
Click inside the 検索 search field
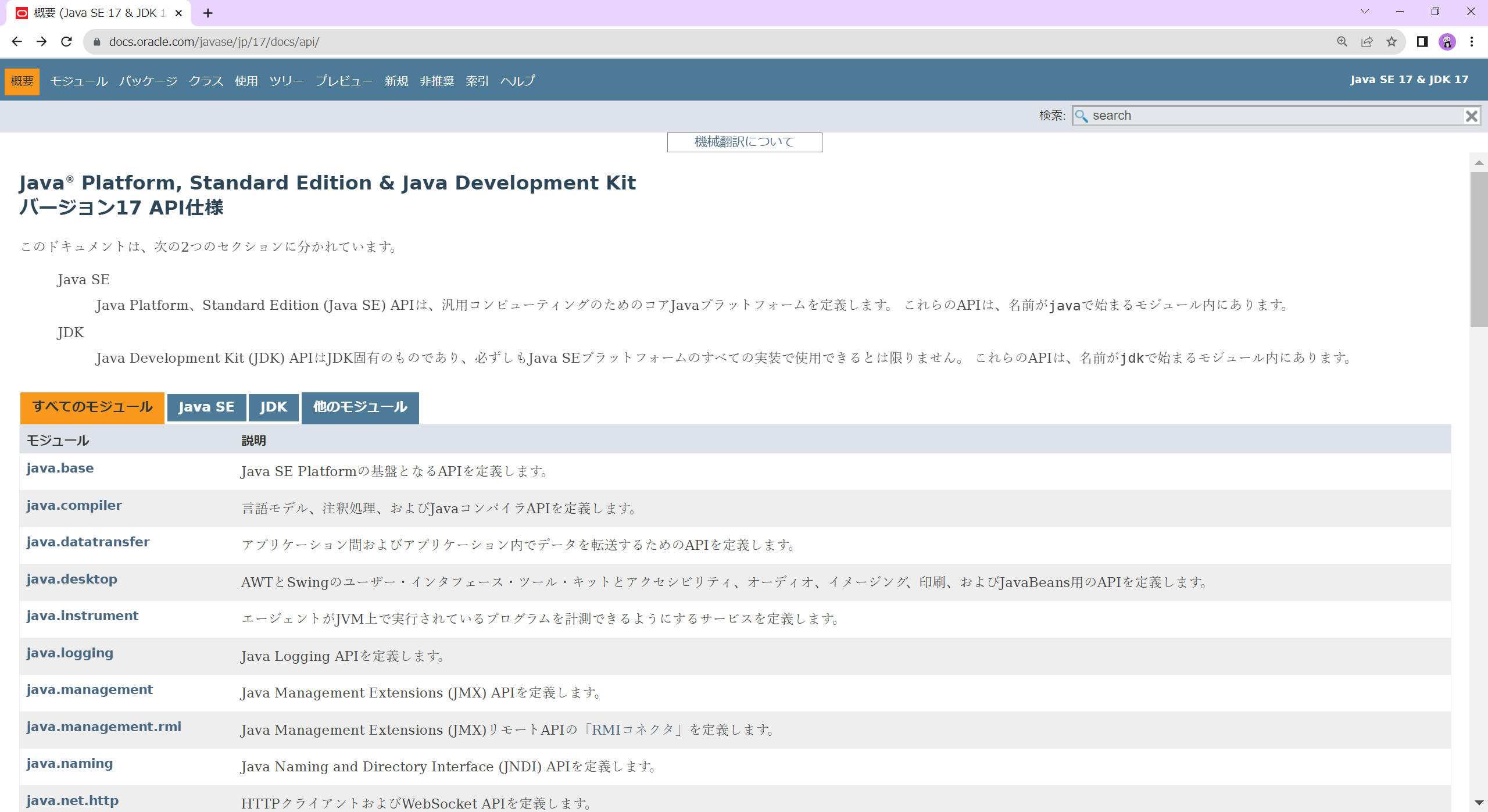(x=1221, y=116)
